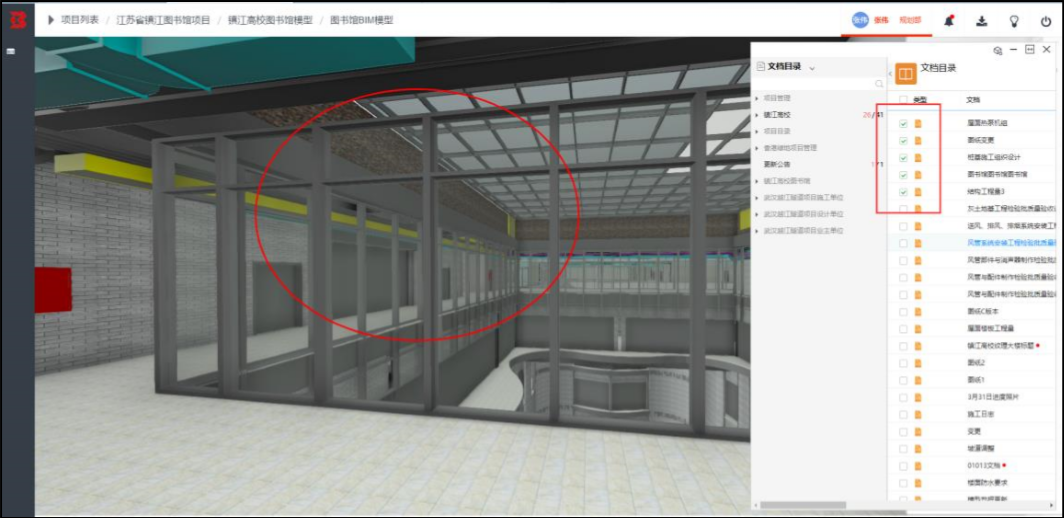Click the download icon in the header
This screenshot has height=518, width=1064.
(981, 21)
